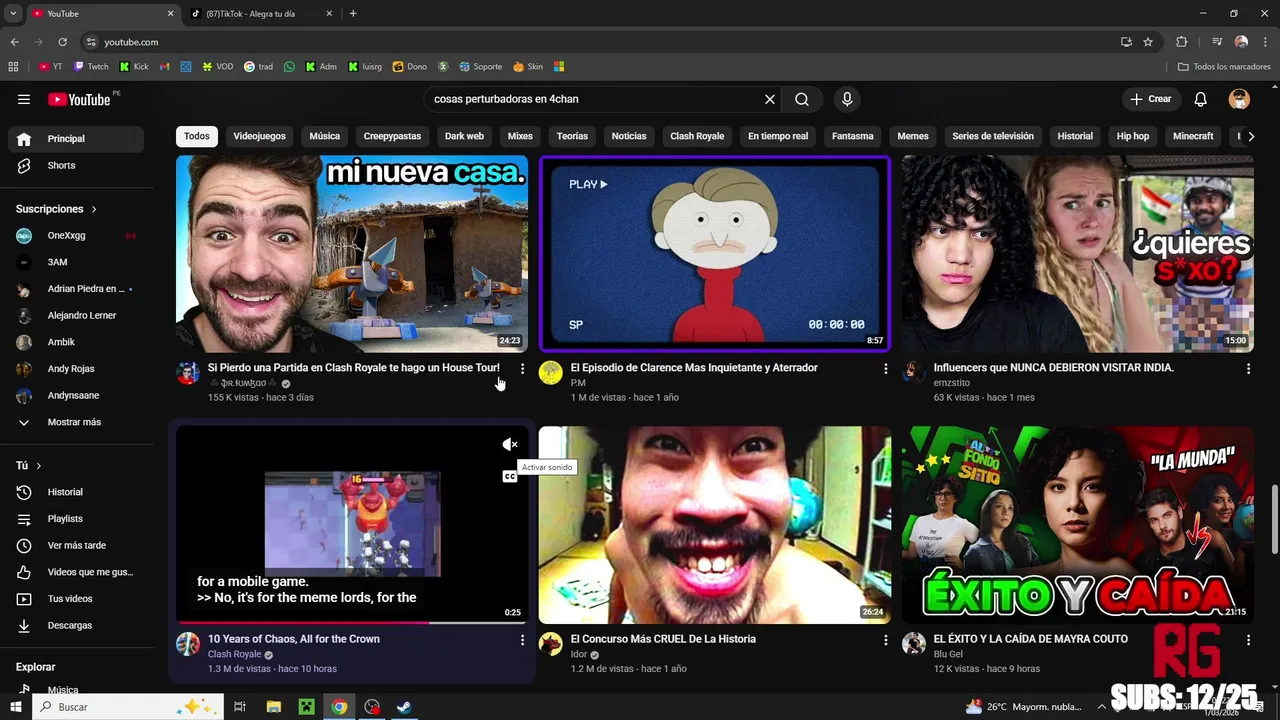The height and width of the screenshot is (720, 1280).
Task: Open File Explorer from the taskbar
Action: tap(274, 707)
